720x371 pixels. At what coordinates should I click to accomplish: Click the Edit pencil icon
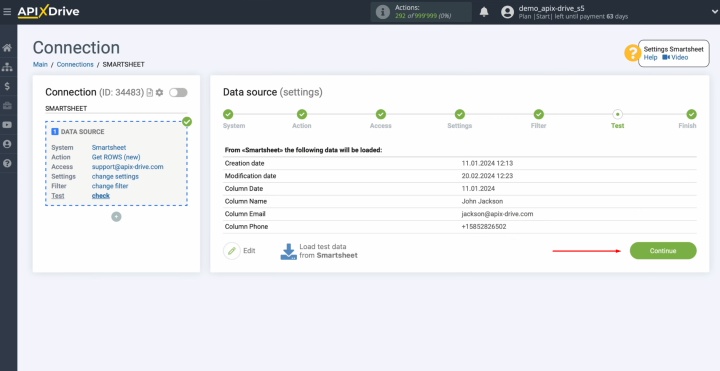pos(232,251)
